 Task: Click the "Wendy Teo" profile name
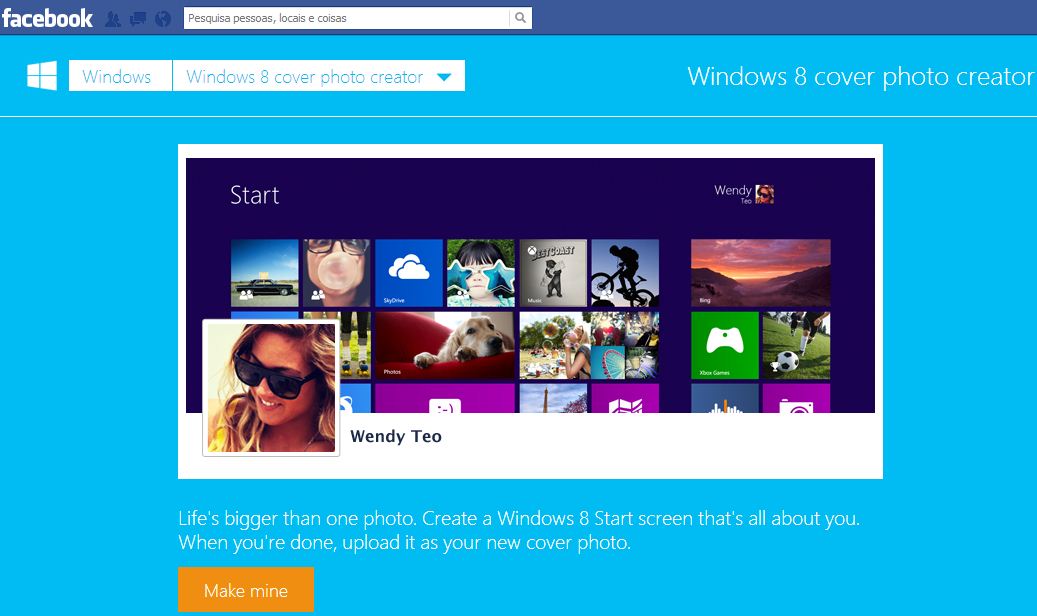coord(395,436)
